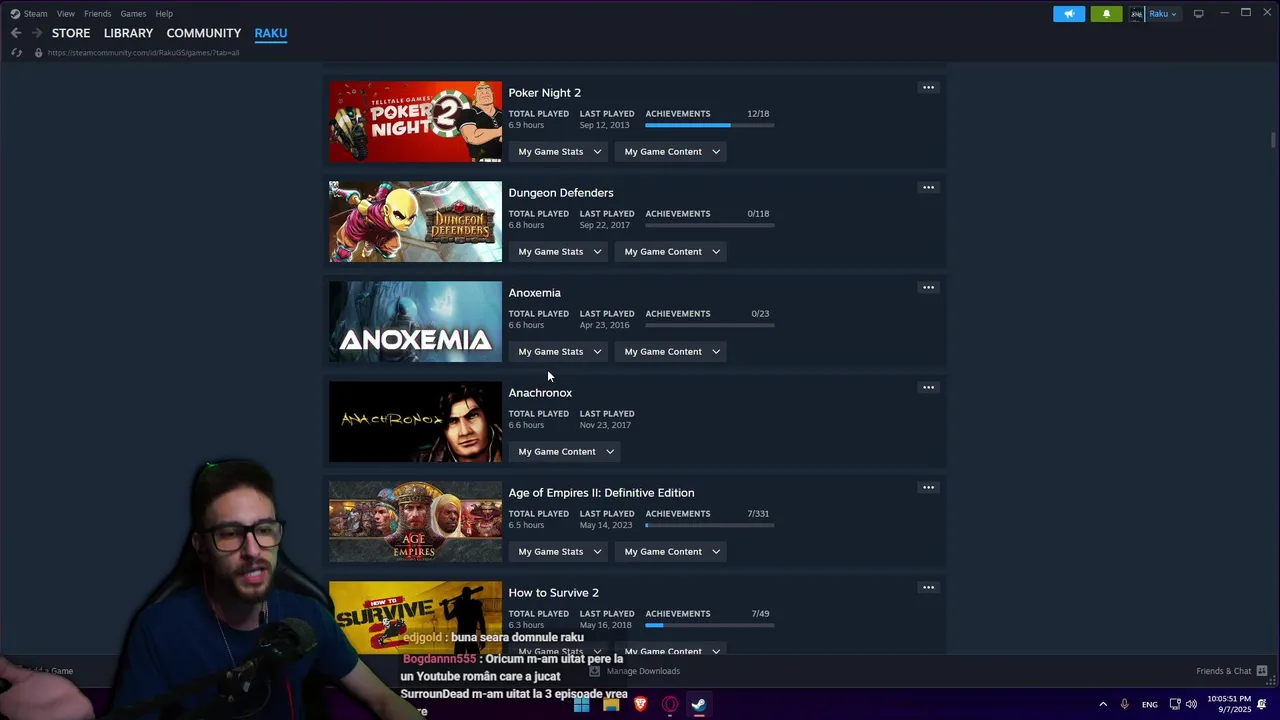Expand My Game Stats for Poker Night 2
The height and width of the screenshot is (720, 1280).
(x=560, y=152)
